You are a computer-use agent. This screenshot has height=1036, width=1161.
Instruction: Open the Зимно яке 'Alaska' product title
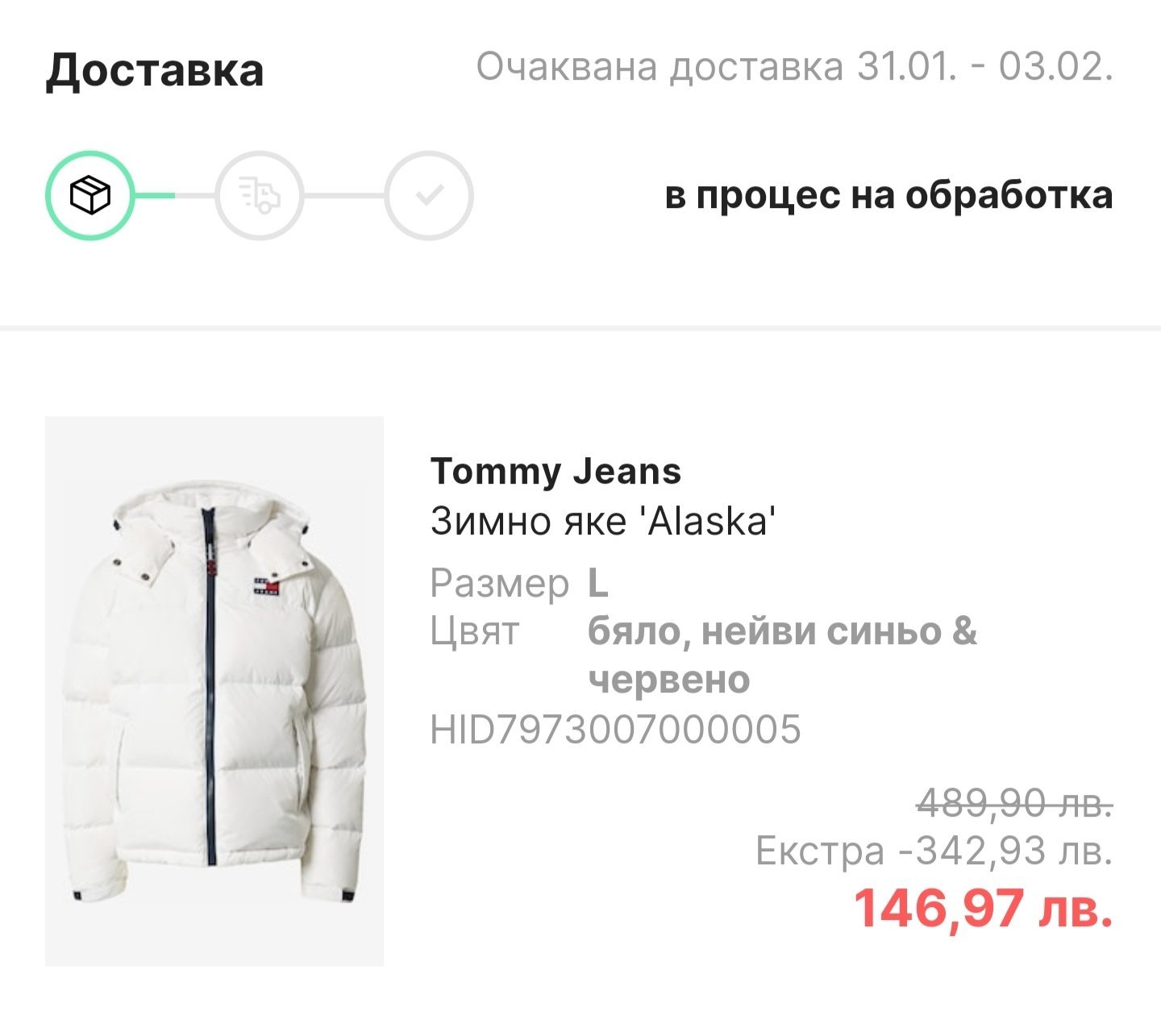coord(602,521)
